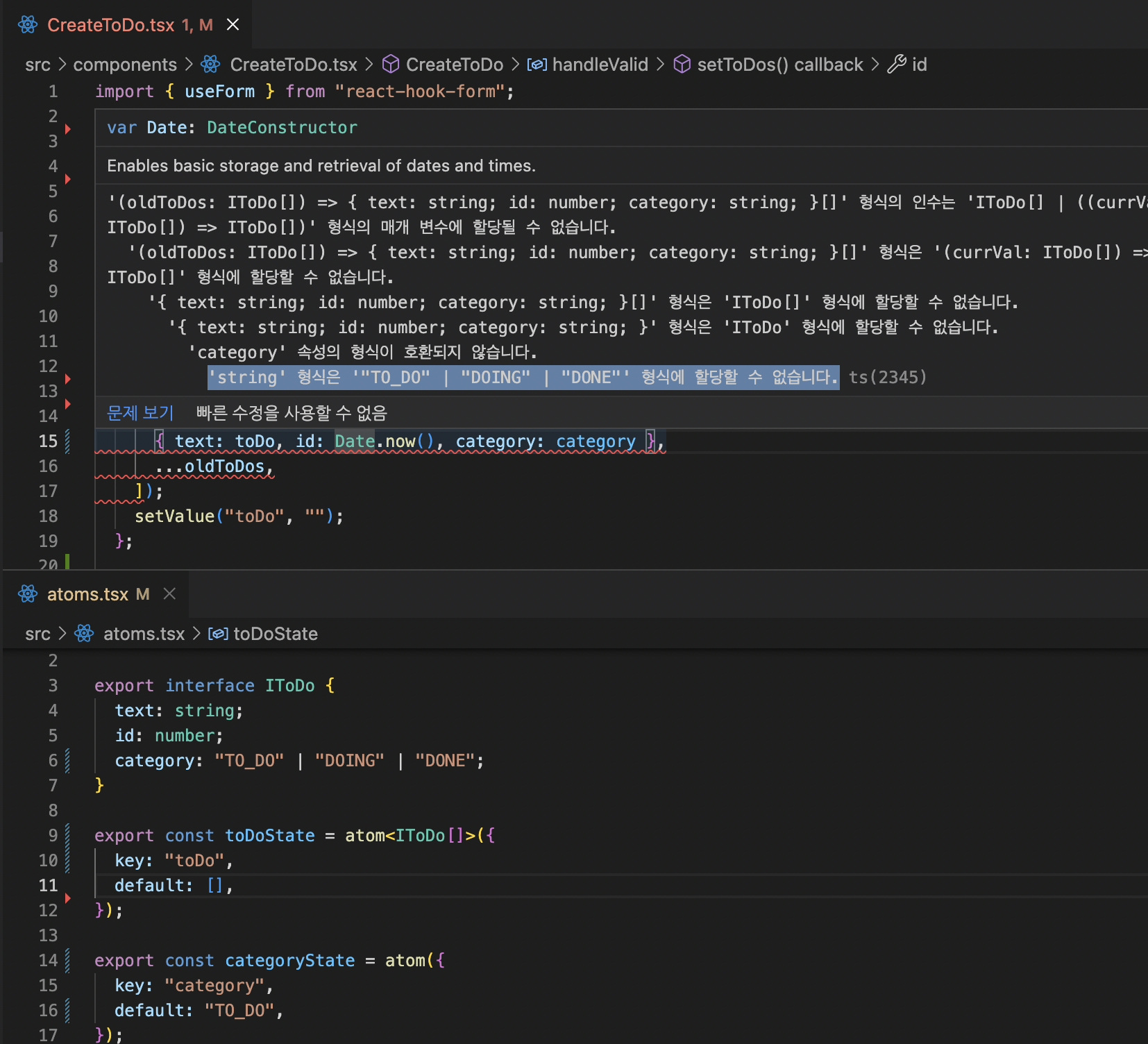This screenshot has width=1148, height=1044.
Task: Click the React file icon before CreateToDo.tsx breadcrumb
Action: coord(210,65)
